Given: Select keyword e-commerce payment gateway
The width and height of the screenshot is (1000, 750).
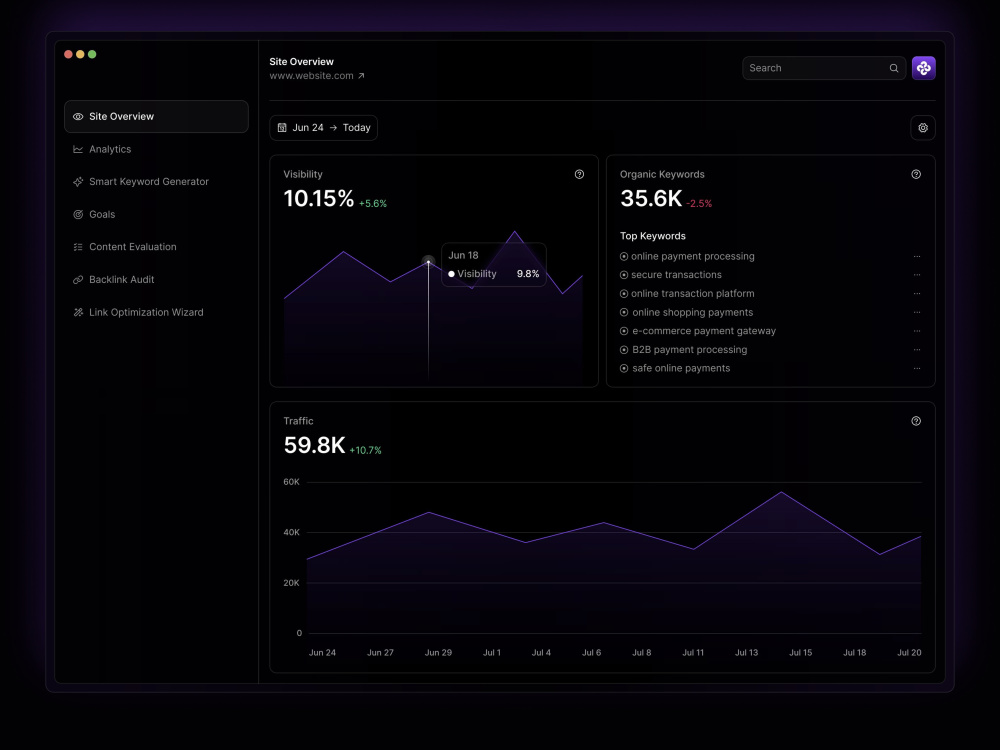Looking at the screenshot, I should pos(704,331).
